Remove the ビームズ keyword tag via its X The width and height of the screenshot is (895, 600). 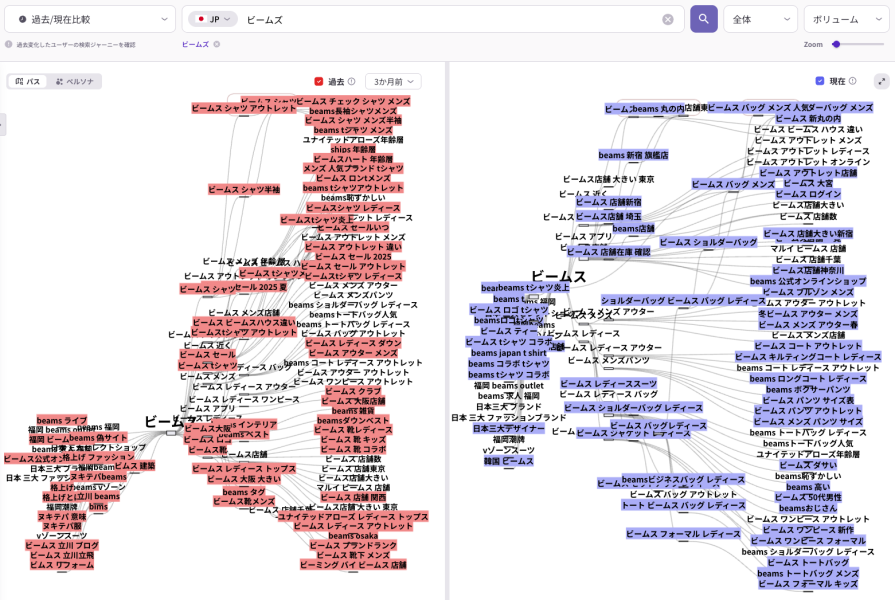click(x=217, y=44)
